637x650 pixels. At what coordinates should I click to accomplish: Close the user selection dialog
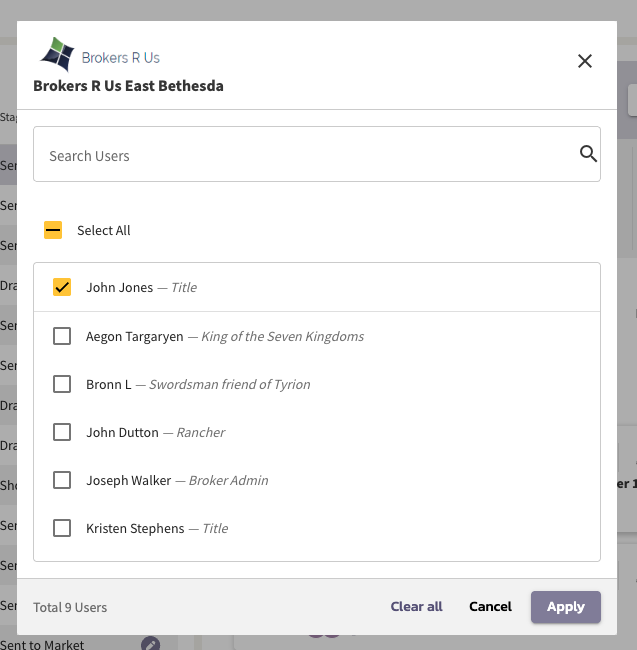(585, 61)
